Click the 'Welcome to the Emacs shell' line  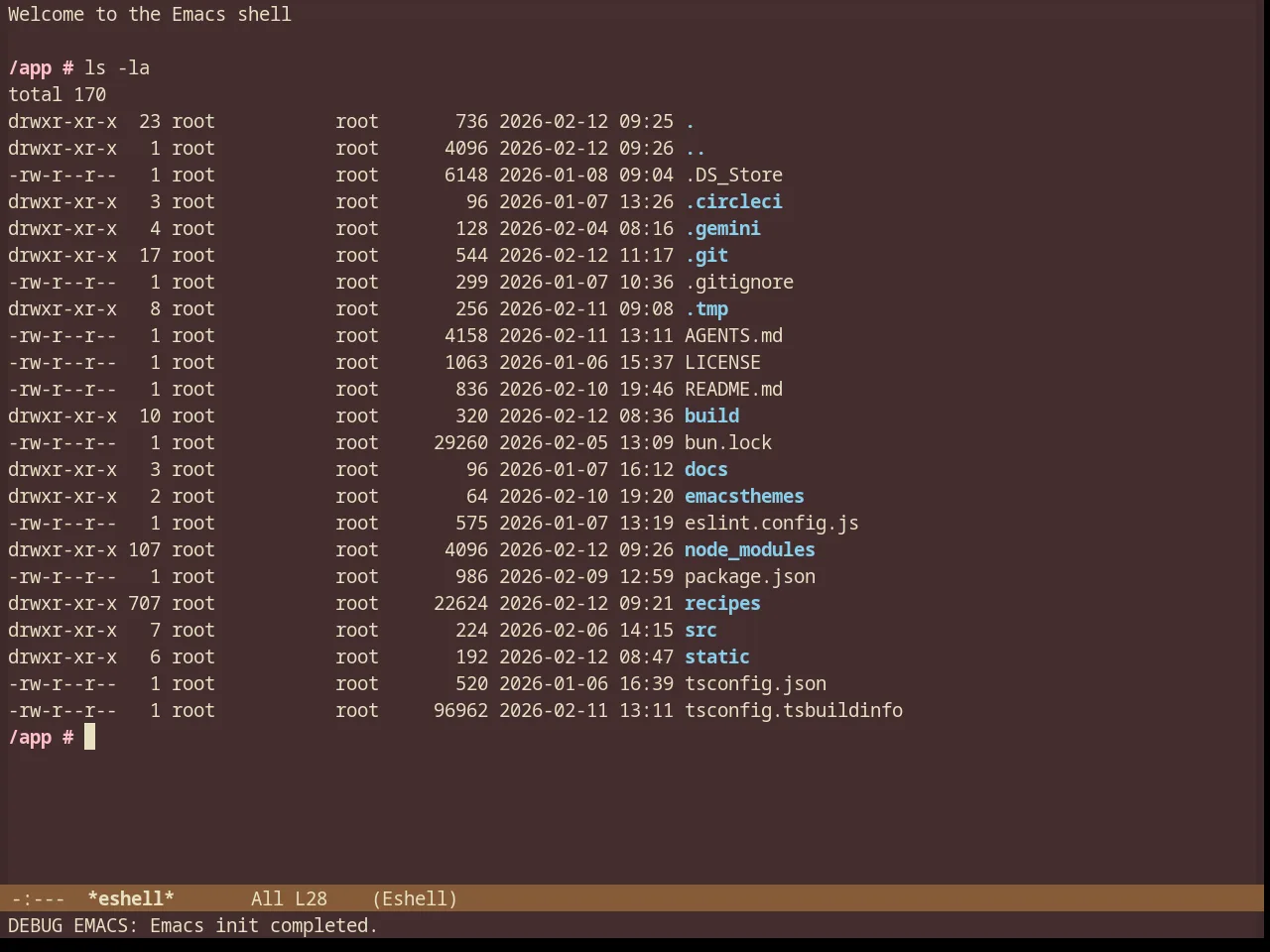150,14
